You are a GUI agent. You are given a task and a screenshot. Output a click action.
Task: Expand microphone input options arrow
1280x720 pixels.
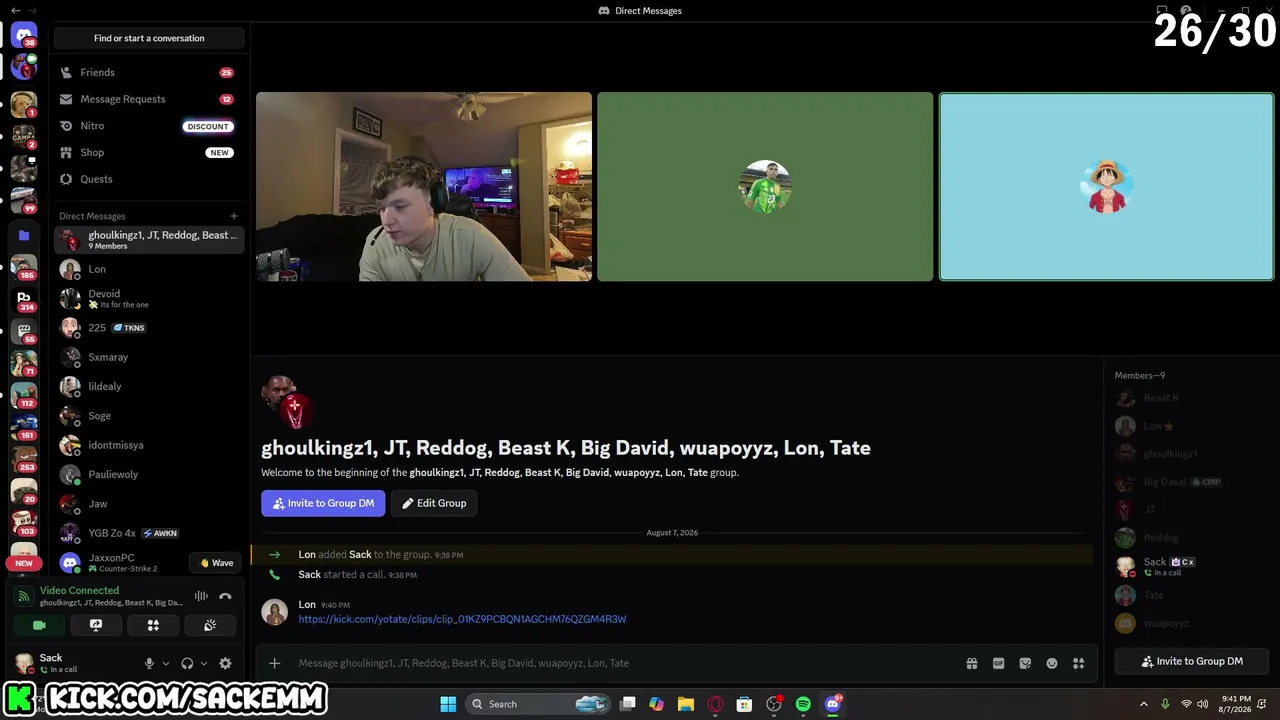click(x=166, y=663)
